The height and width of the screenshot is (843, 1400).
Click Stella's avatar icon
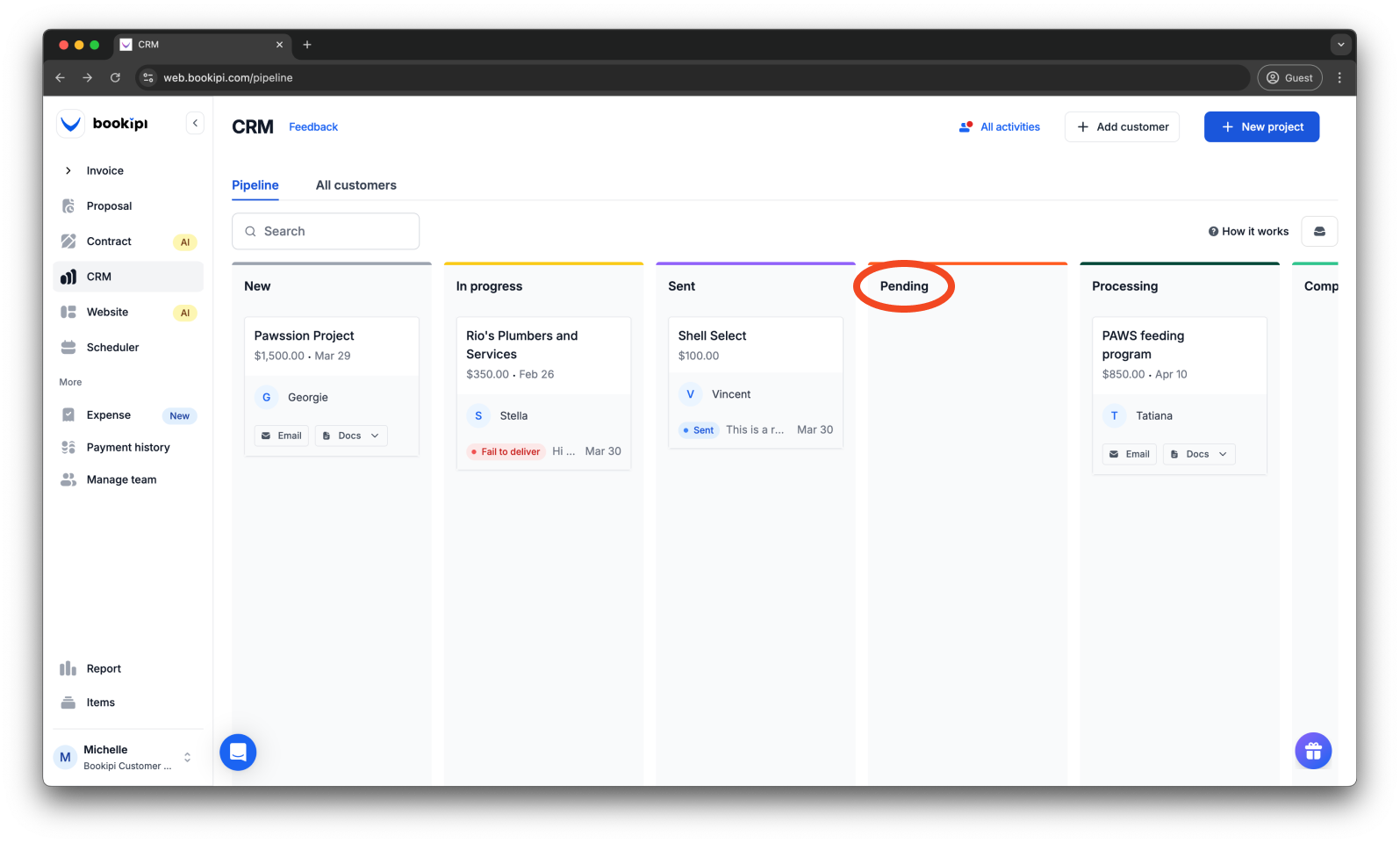click(478, 416)
